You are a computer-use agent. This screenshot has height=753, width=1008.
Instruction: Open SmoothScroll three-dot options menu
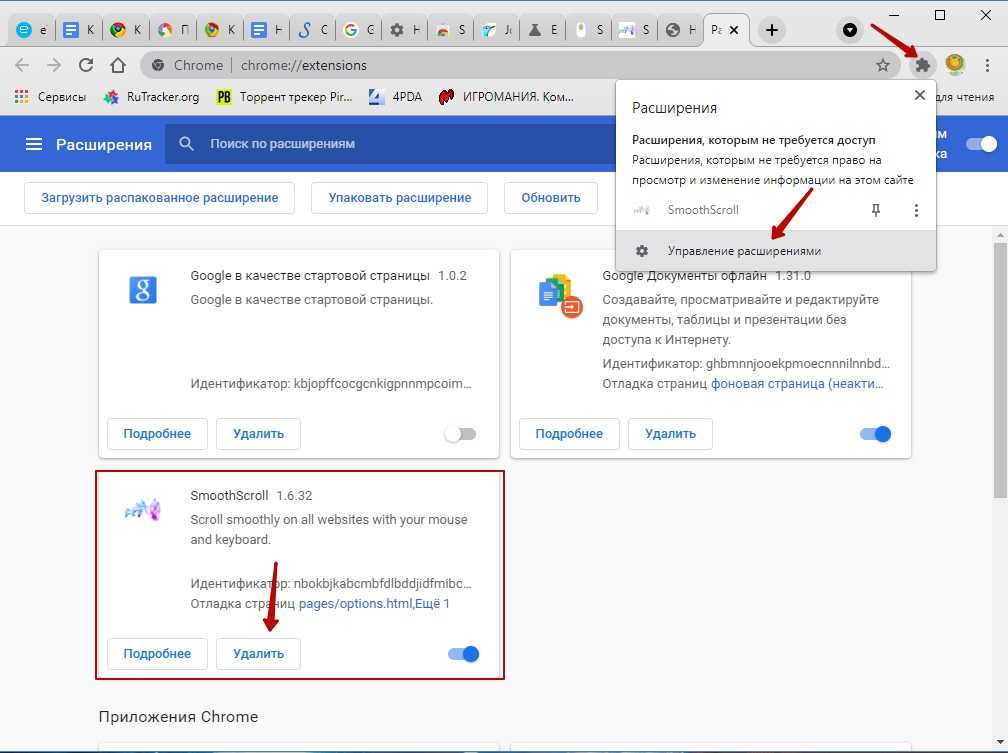[x=916, y=211]
